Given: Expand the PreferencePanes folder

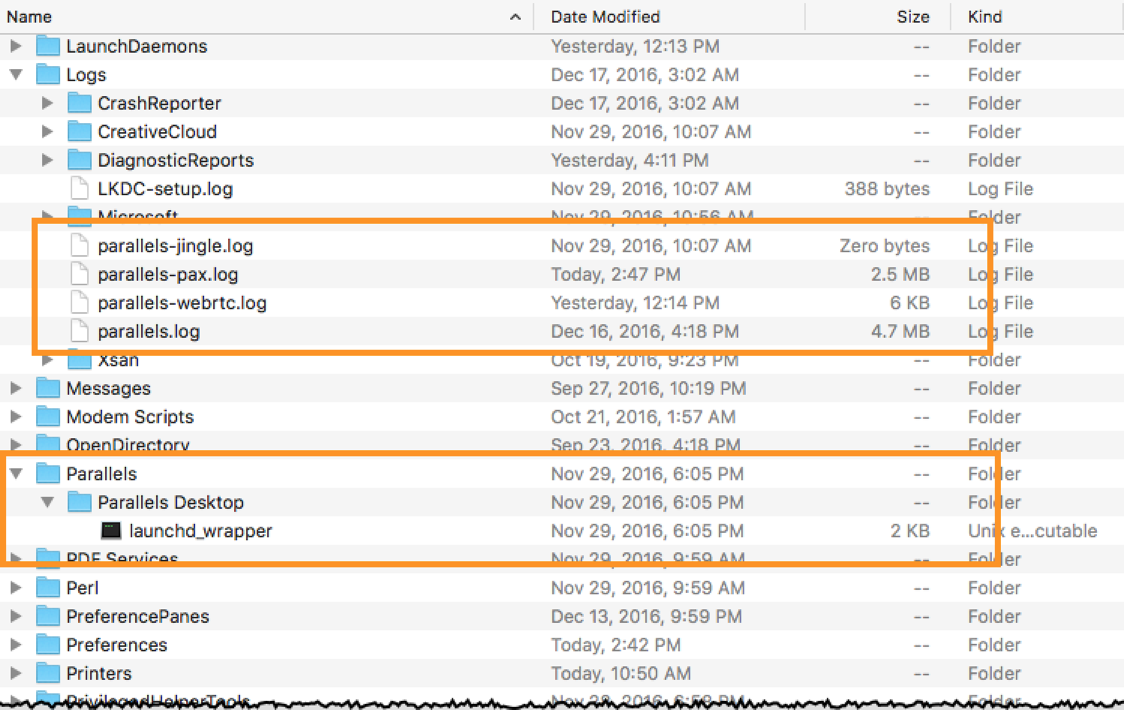Looking at the screenshot, I should pos(15,616).
